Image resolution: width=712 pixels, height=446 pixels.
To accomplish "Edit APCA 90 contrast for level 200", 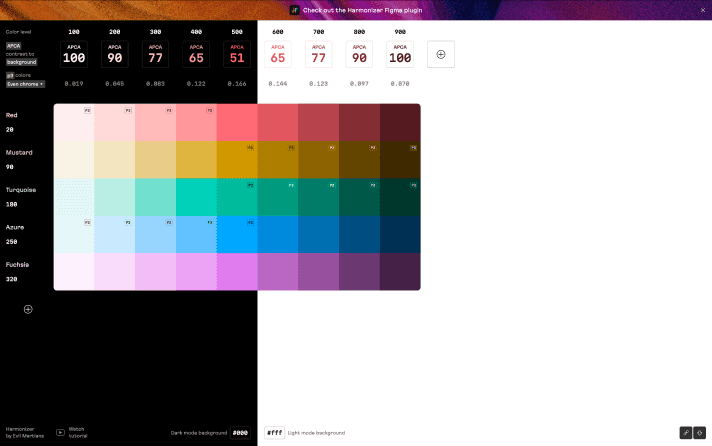I will 114,55.
